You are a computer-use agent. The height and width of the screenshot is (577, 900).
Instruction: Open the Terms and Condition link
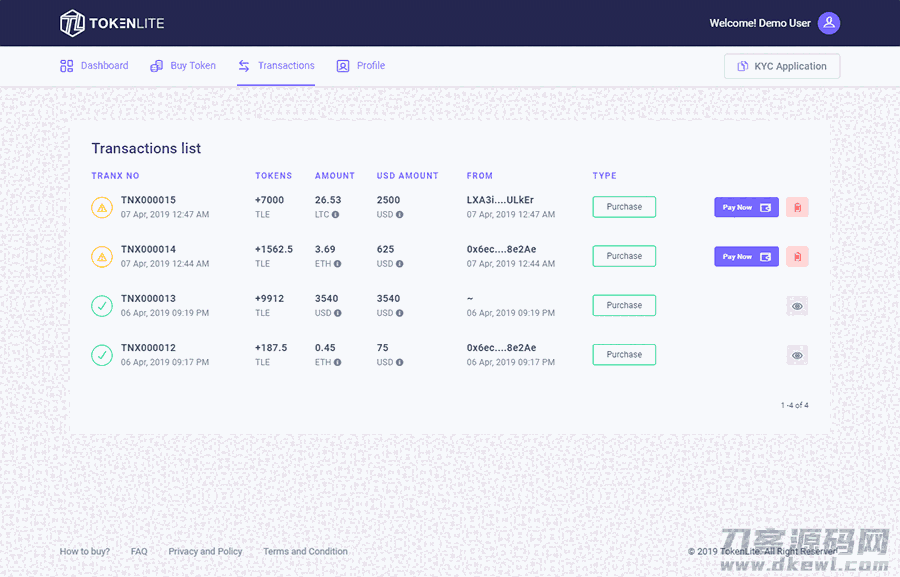[305, 551]
